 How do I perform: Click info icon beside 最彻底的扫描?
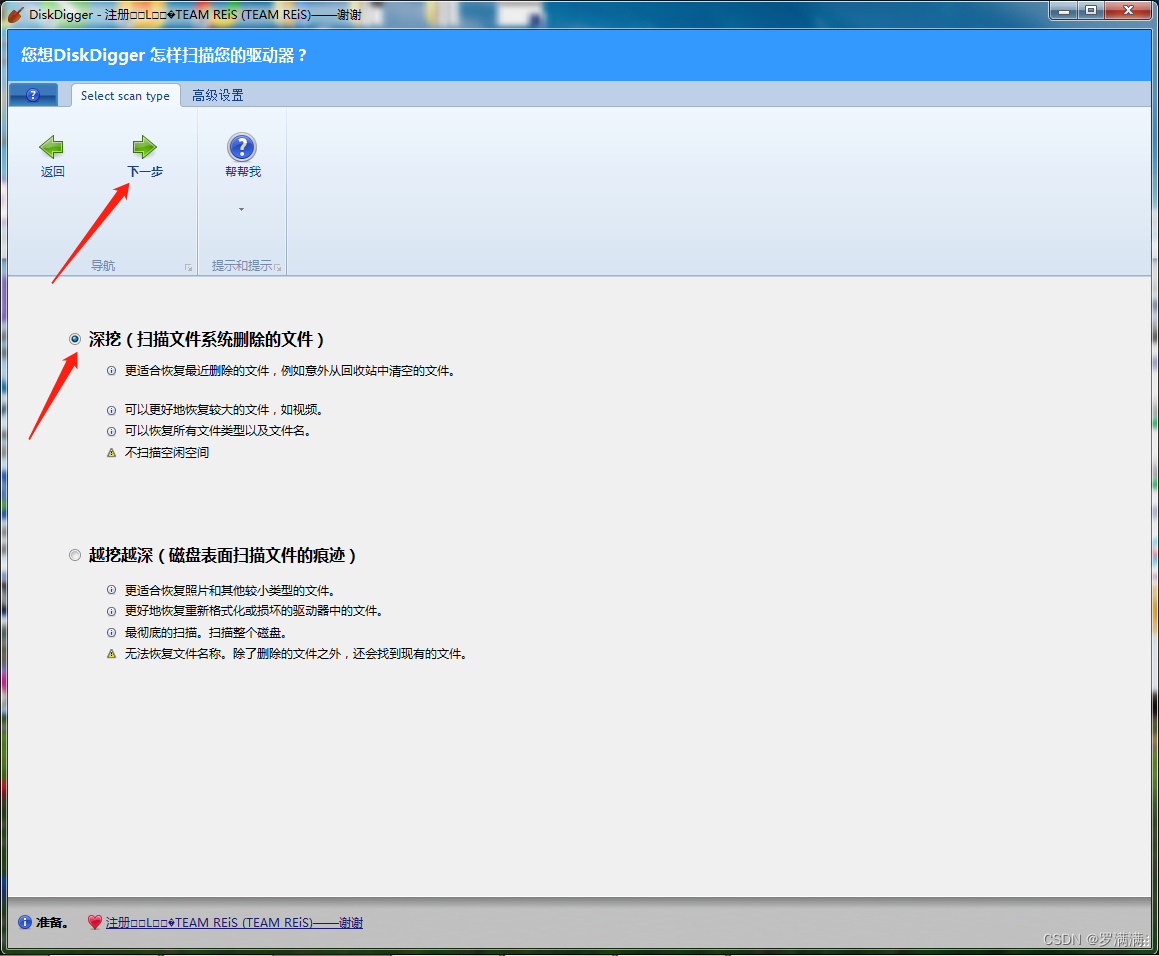[112, 632]
